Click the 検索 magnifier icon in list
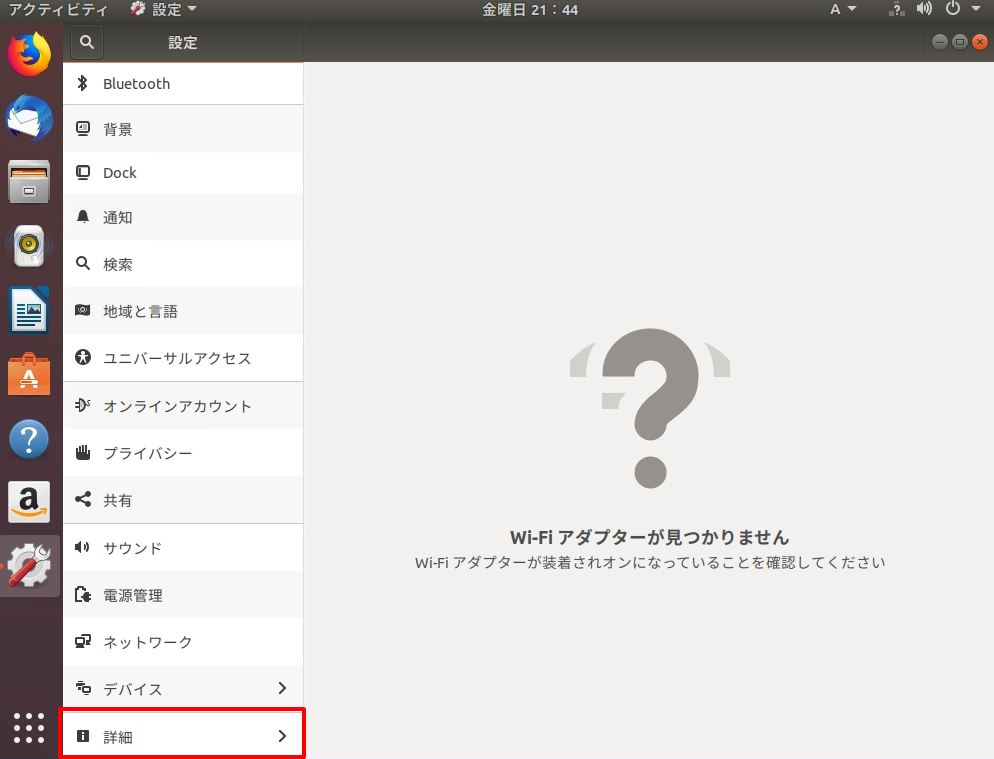This screenshot has width=994, height=759. [x=83, y=263]
